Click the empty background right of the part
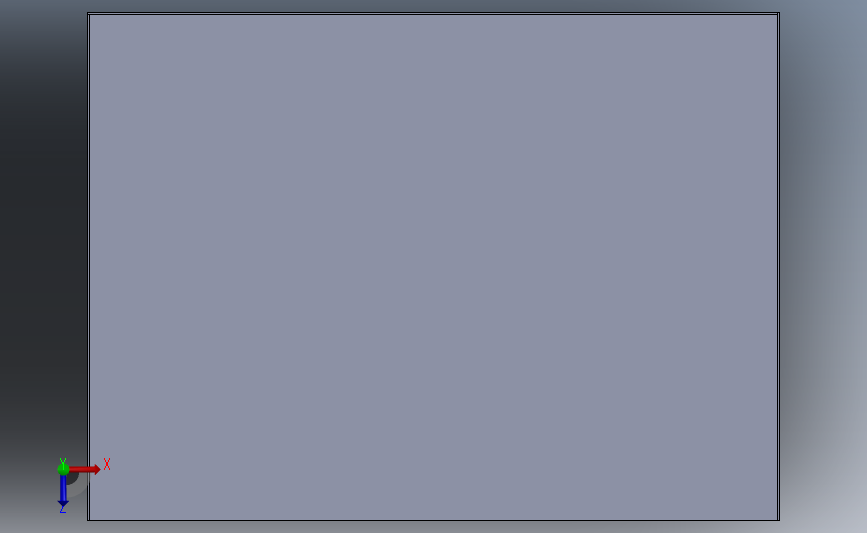 (823, 266)
